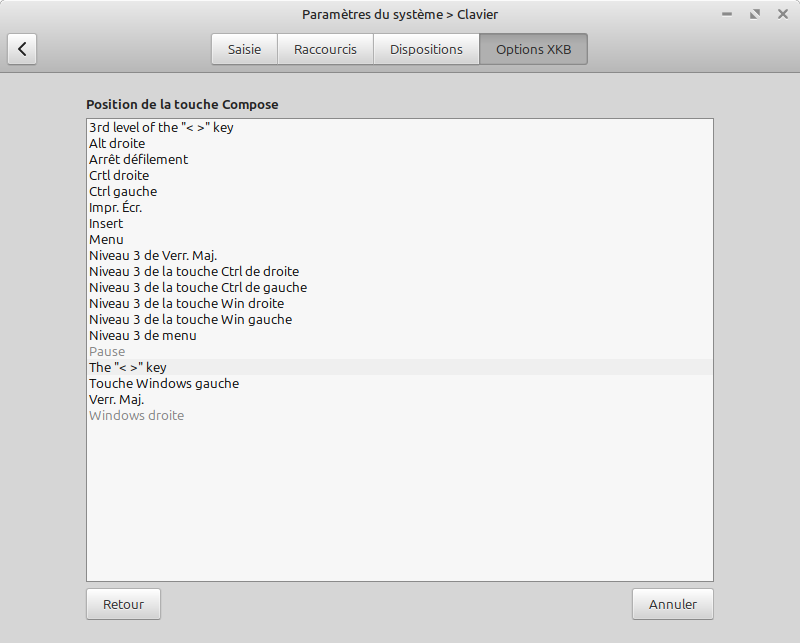Select 'Menu' as Compose key position
800x643 pixels.
[x=106, y=240]
